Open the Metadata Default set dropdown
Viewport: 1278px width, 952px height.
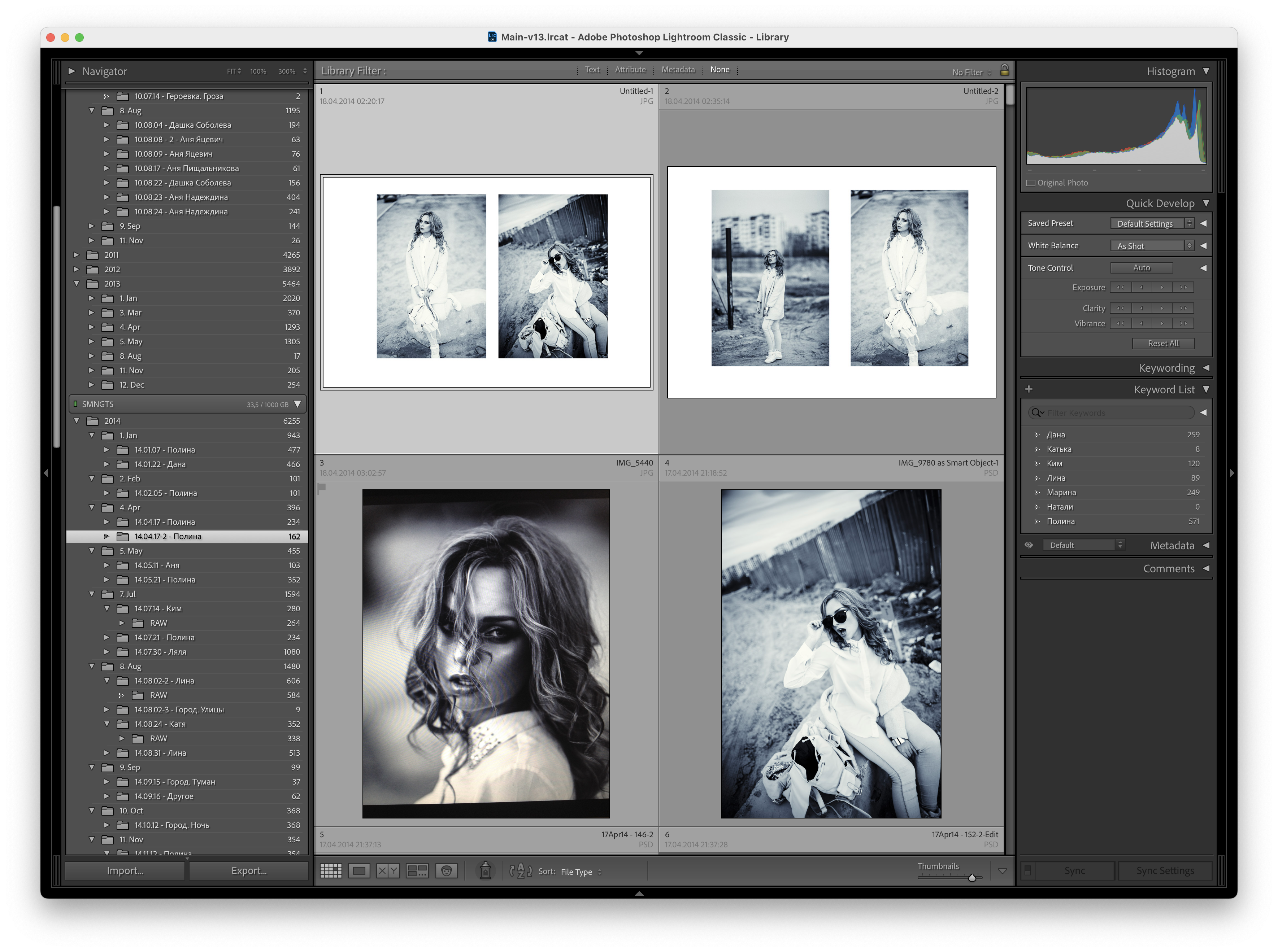pos(1084,545)
